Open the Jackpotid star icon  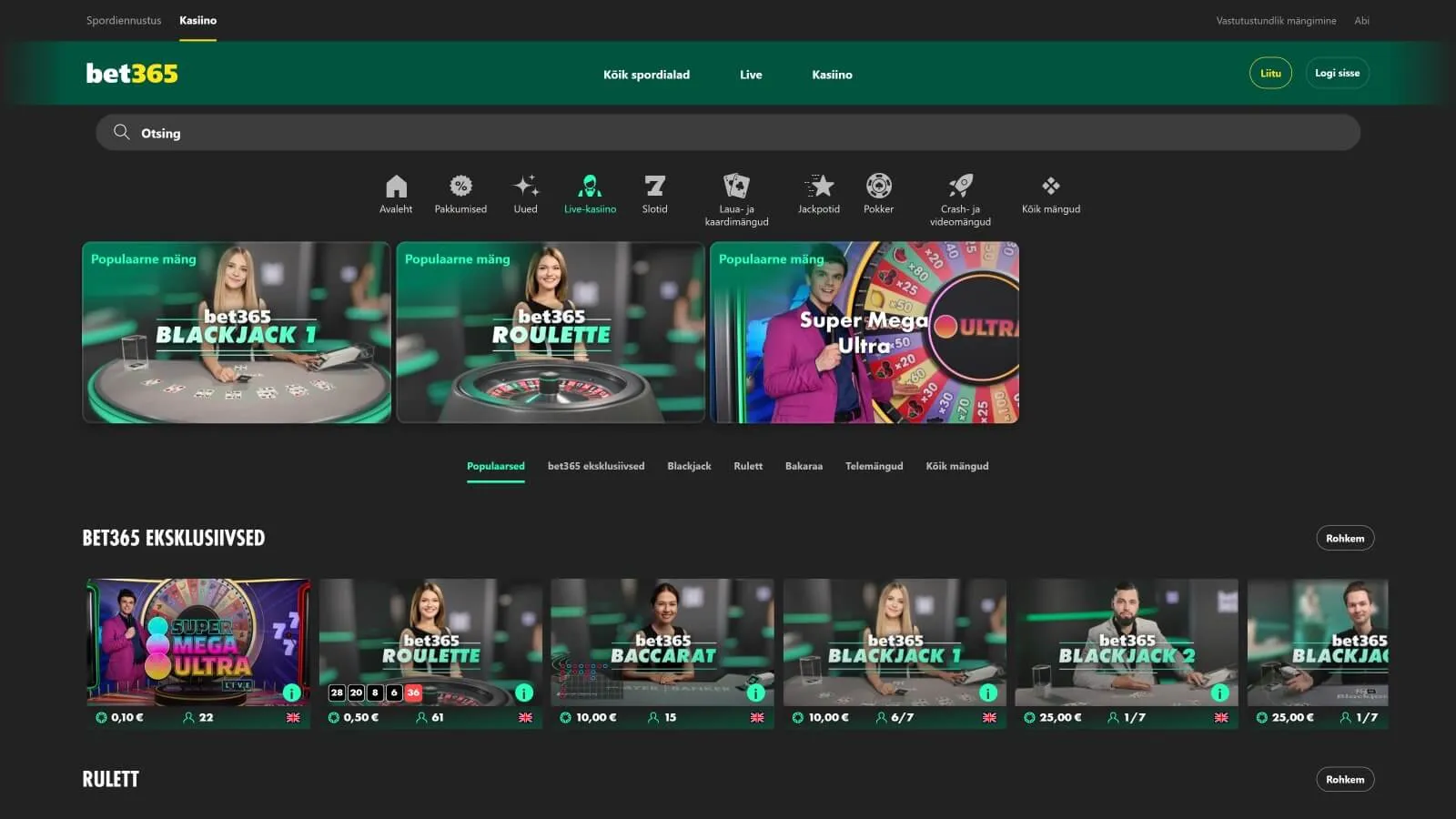[819, 186]
